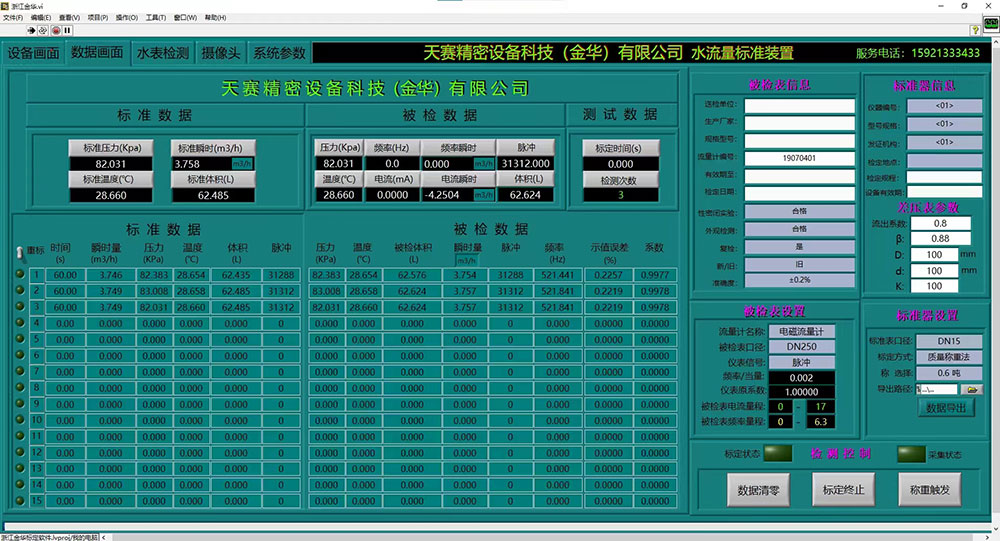Click the folder browse icon beside 导出路径
1000x541 pixels.
(972, 389)
